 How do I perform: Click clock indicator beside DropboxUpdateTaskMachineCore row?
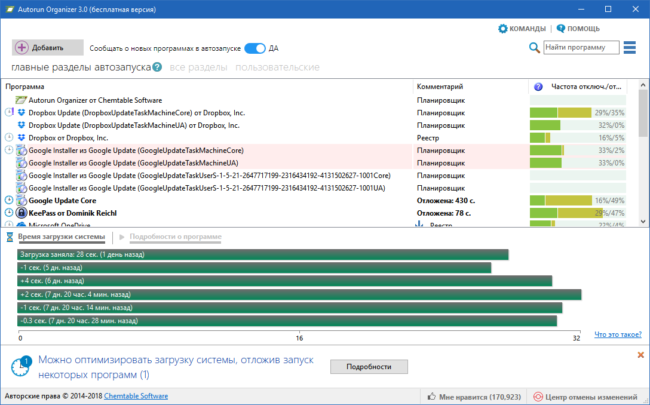9,112
